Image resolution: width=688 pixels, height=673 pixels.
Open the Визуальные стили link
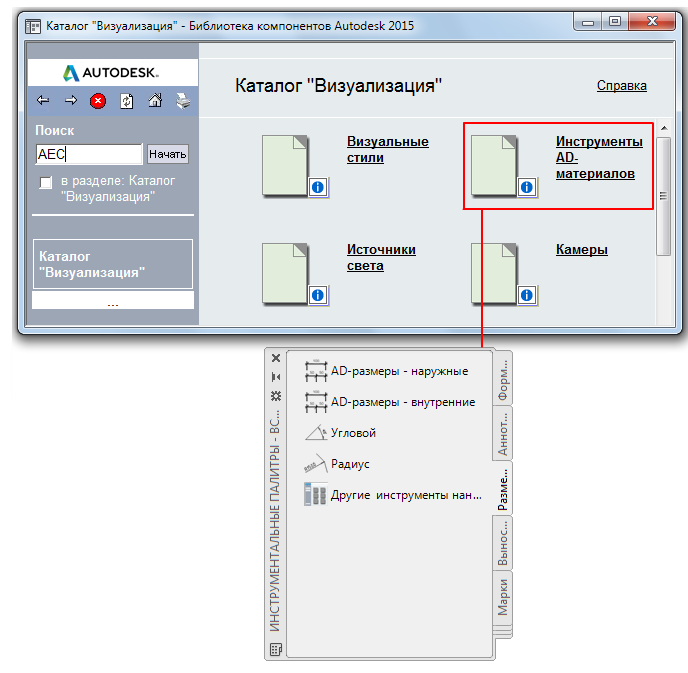[x=387, y=149]
